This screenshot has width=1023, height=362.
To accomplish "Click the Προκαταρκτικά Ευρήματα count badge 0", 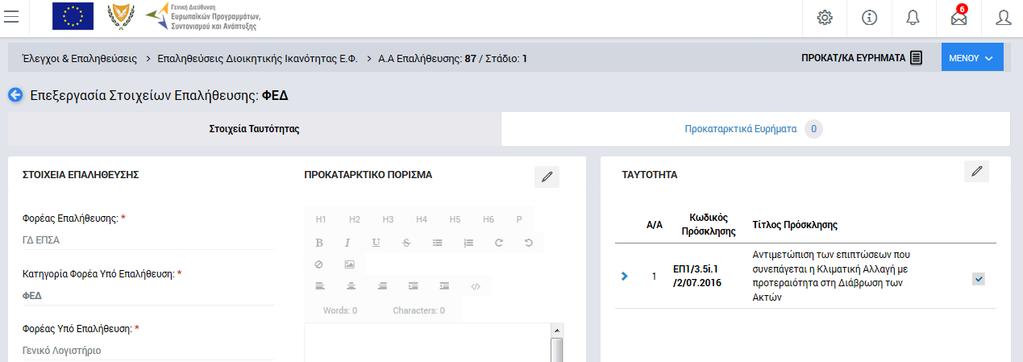I will click(814, 129).
